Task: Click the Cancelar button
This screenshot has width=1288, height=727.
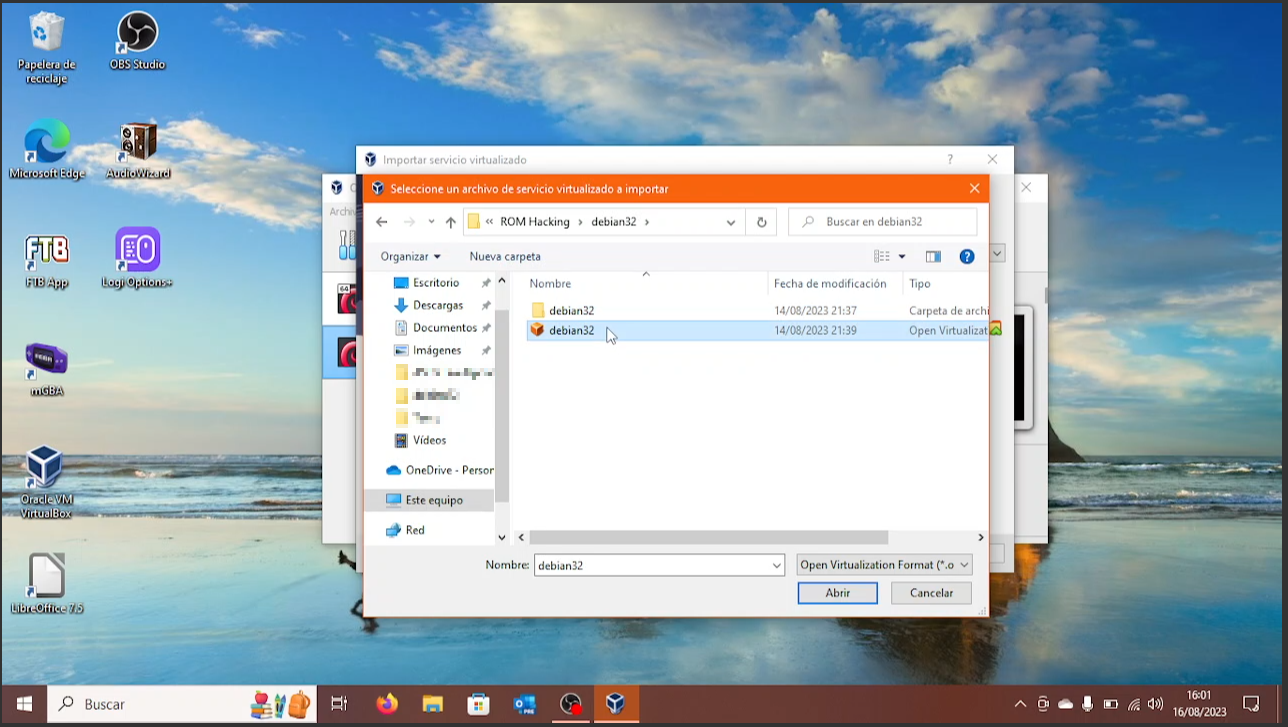Action: point(931,593)
